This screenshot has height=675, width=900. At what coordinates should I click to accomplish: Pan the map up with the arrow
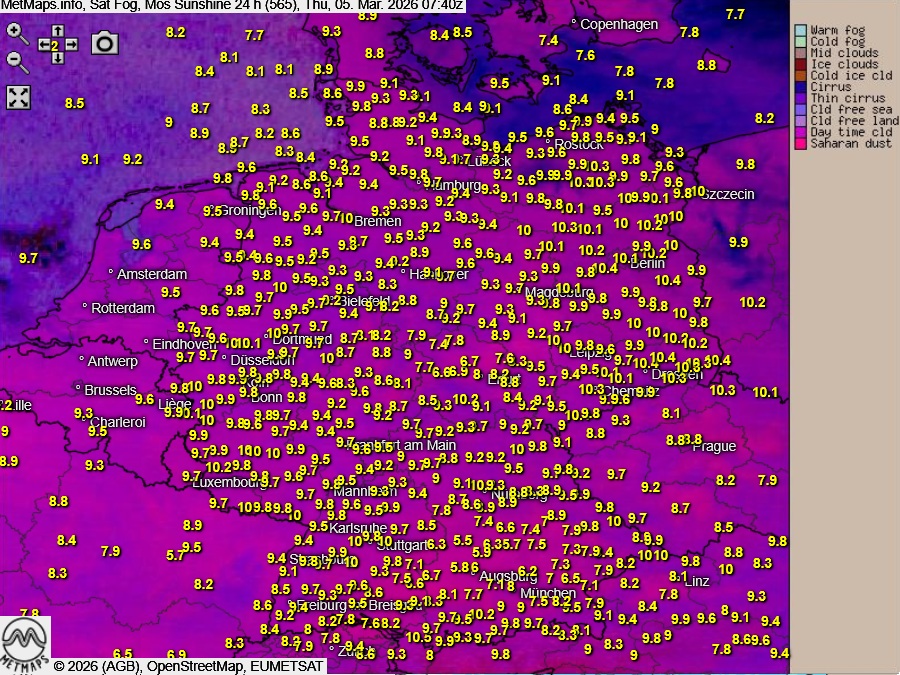coord(57,31)
